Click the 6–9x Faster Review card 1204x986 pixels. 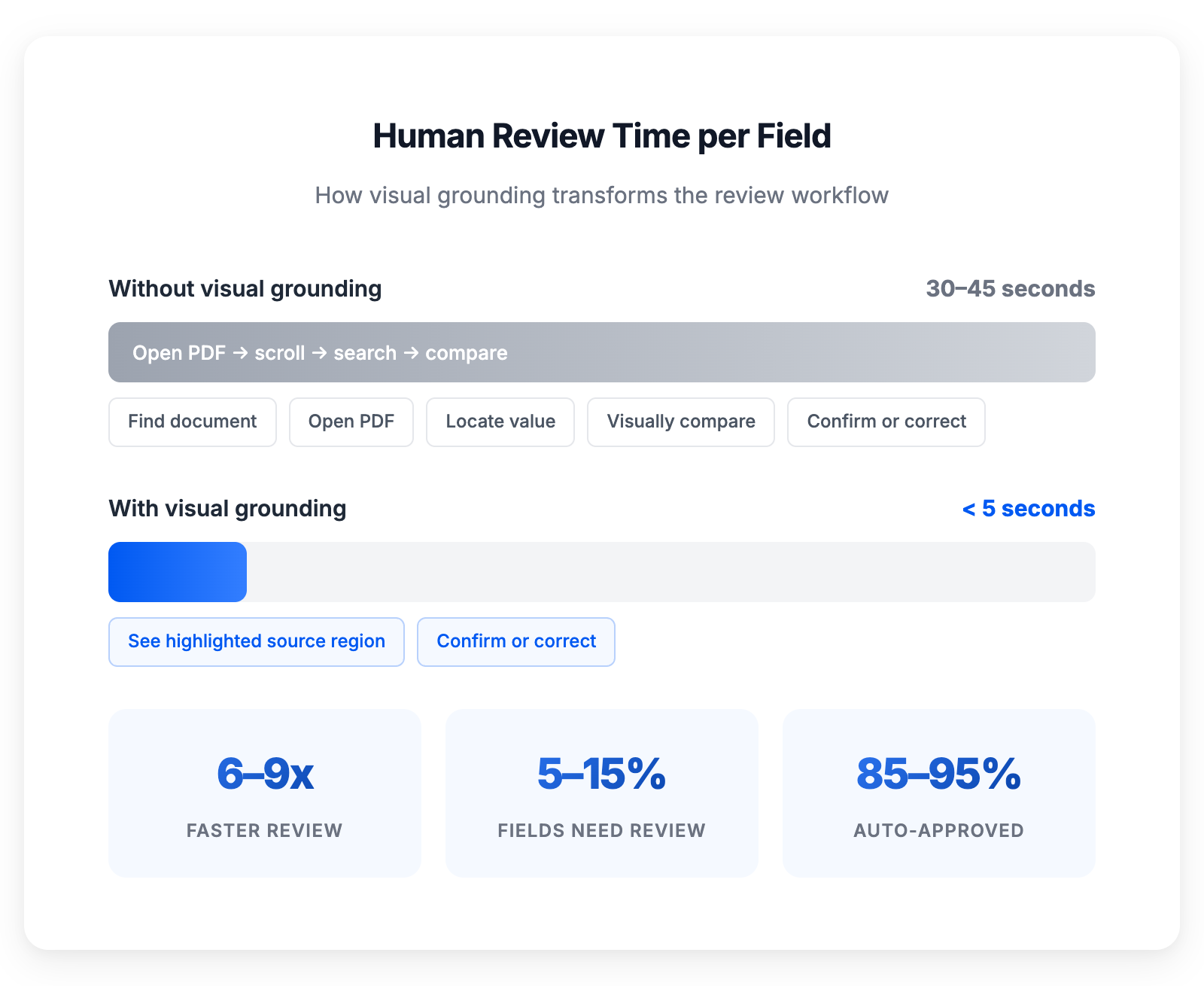[x=265, y=793]
